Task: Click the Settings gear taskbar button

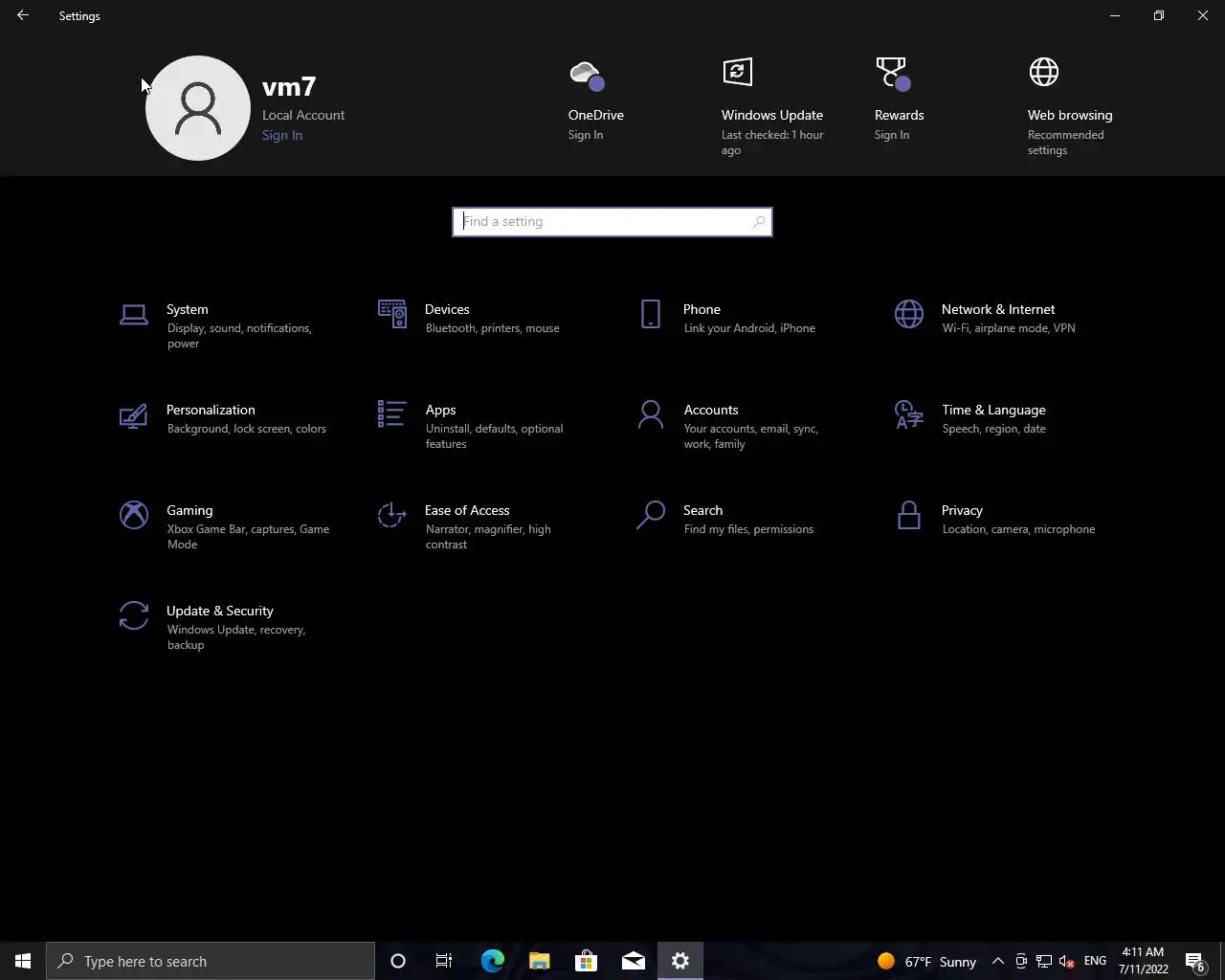Action: [680, 961]
